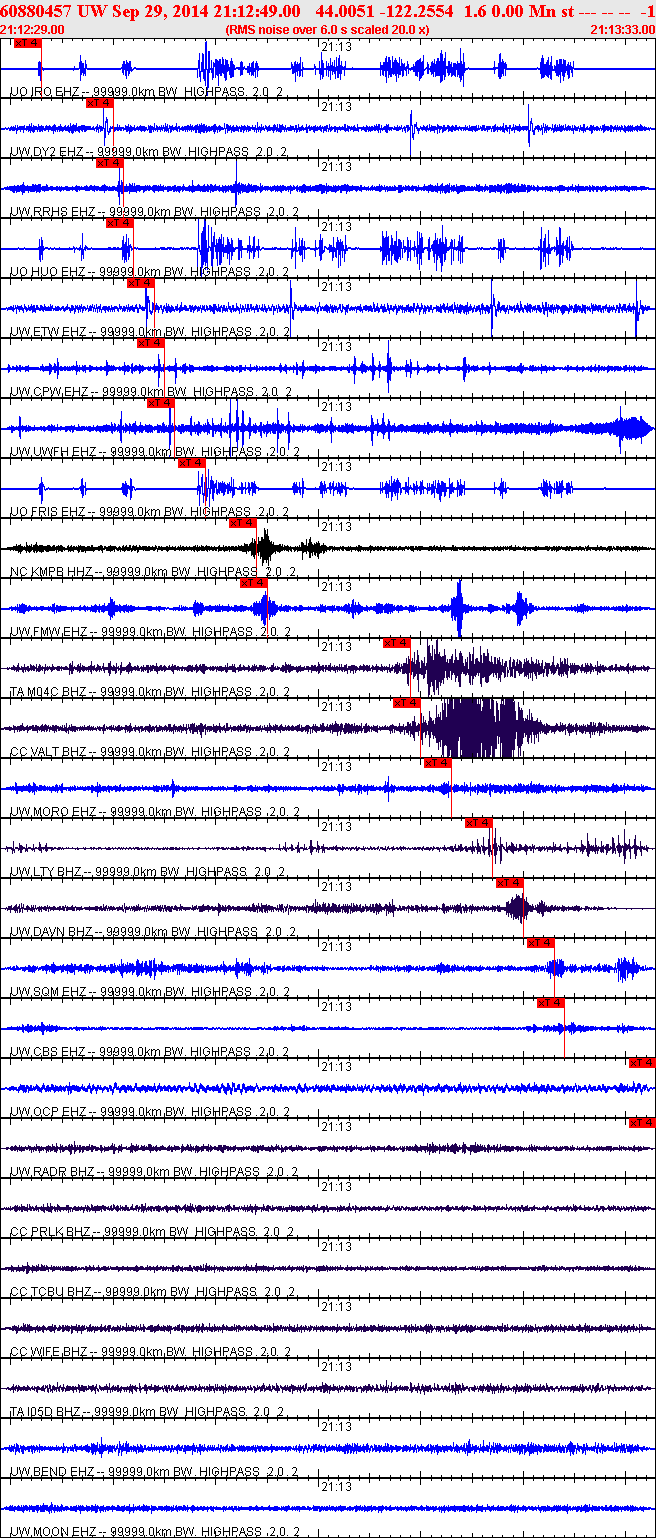Viewport: 656px width, 1538px height.
Task: Click the red pick marker on UW.DY2 trace
Action: [99, 103]
